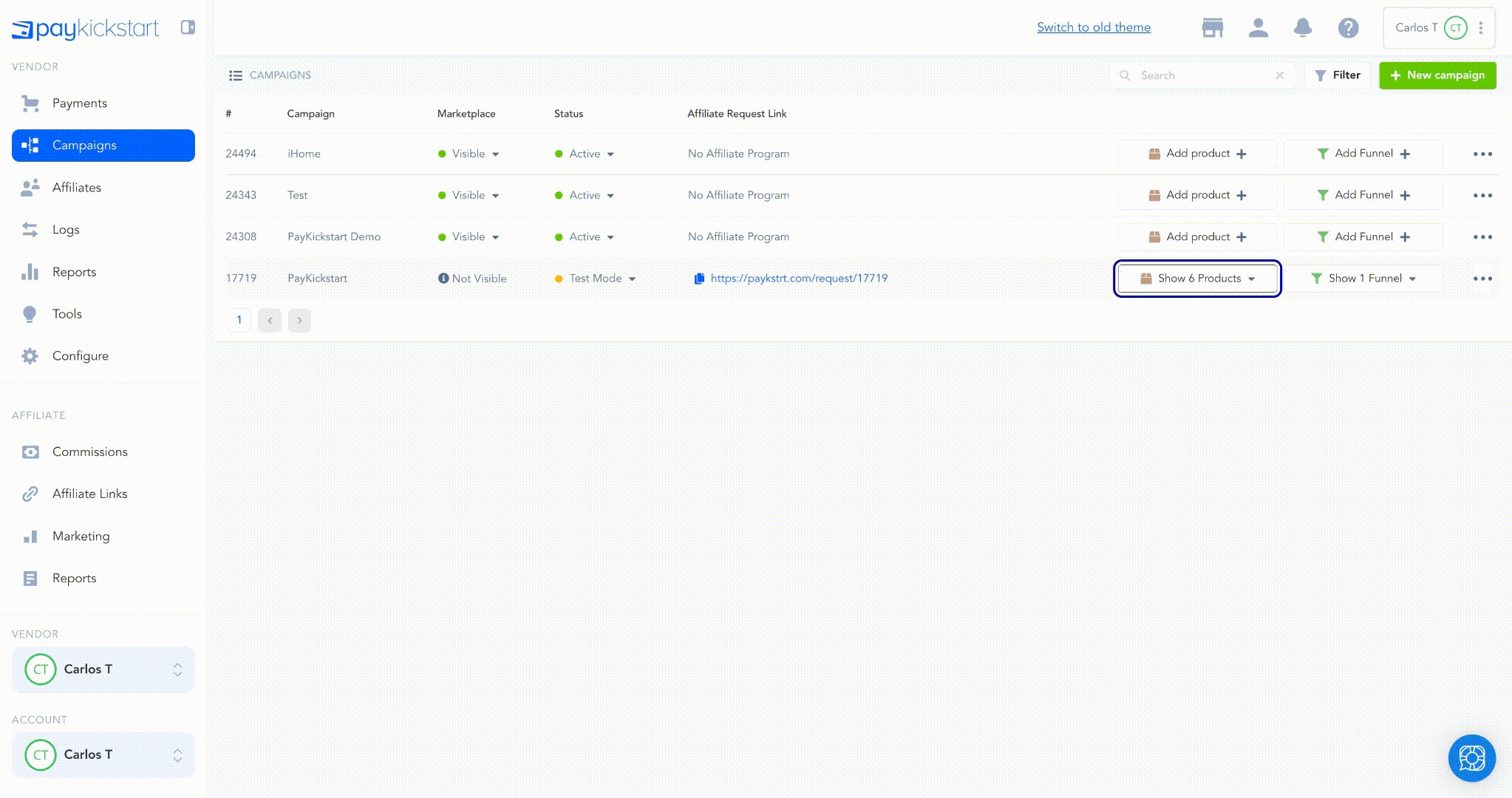Click Switch to old theme link

[1094, 27]
